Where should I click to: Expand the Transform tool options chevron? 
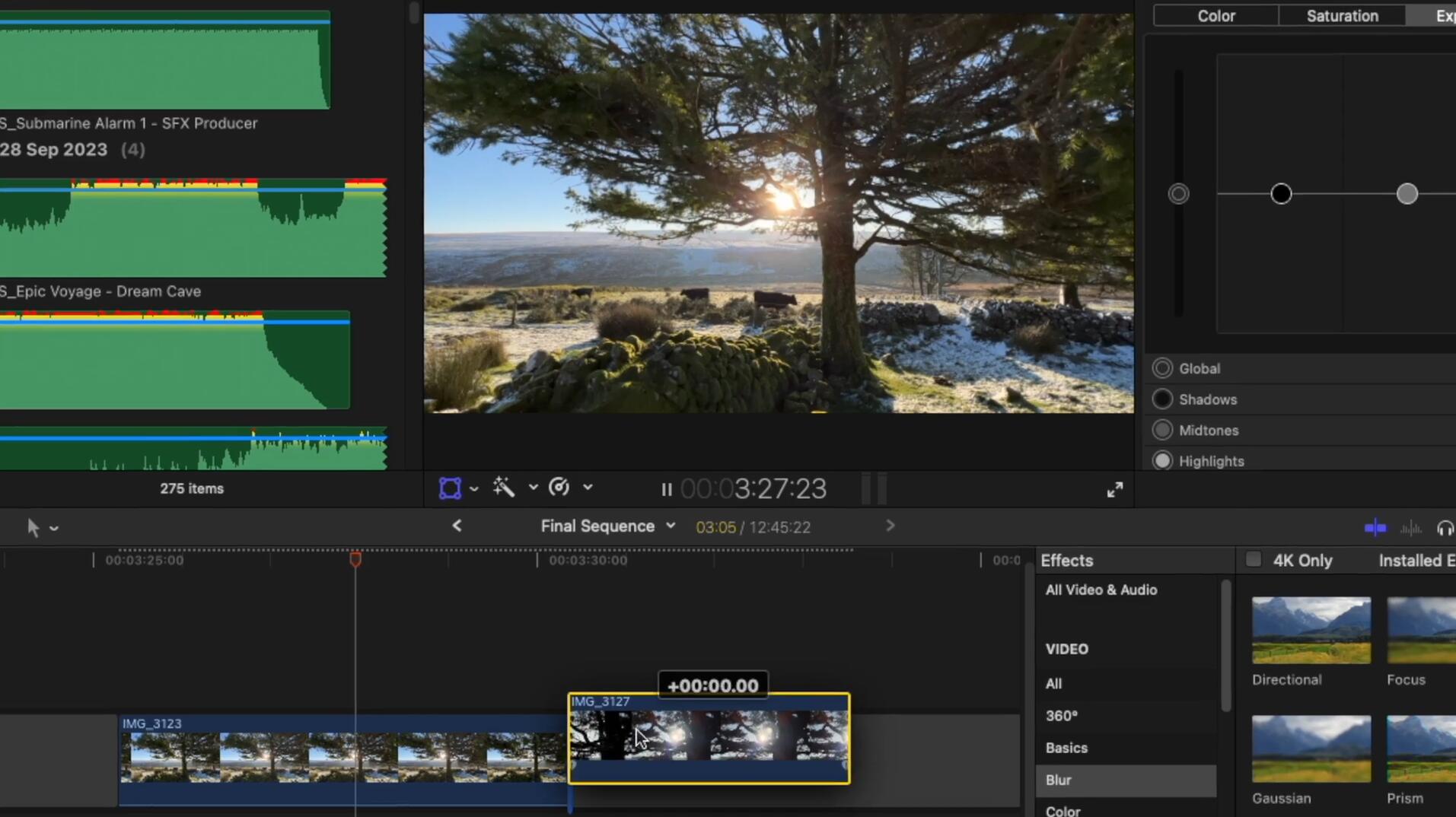[x=474, y=488]
